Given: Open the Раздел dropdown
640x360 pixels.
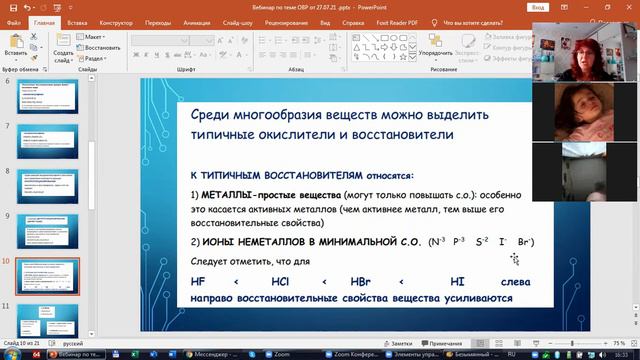Looking at the screenshot, I should (92, 58).
